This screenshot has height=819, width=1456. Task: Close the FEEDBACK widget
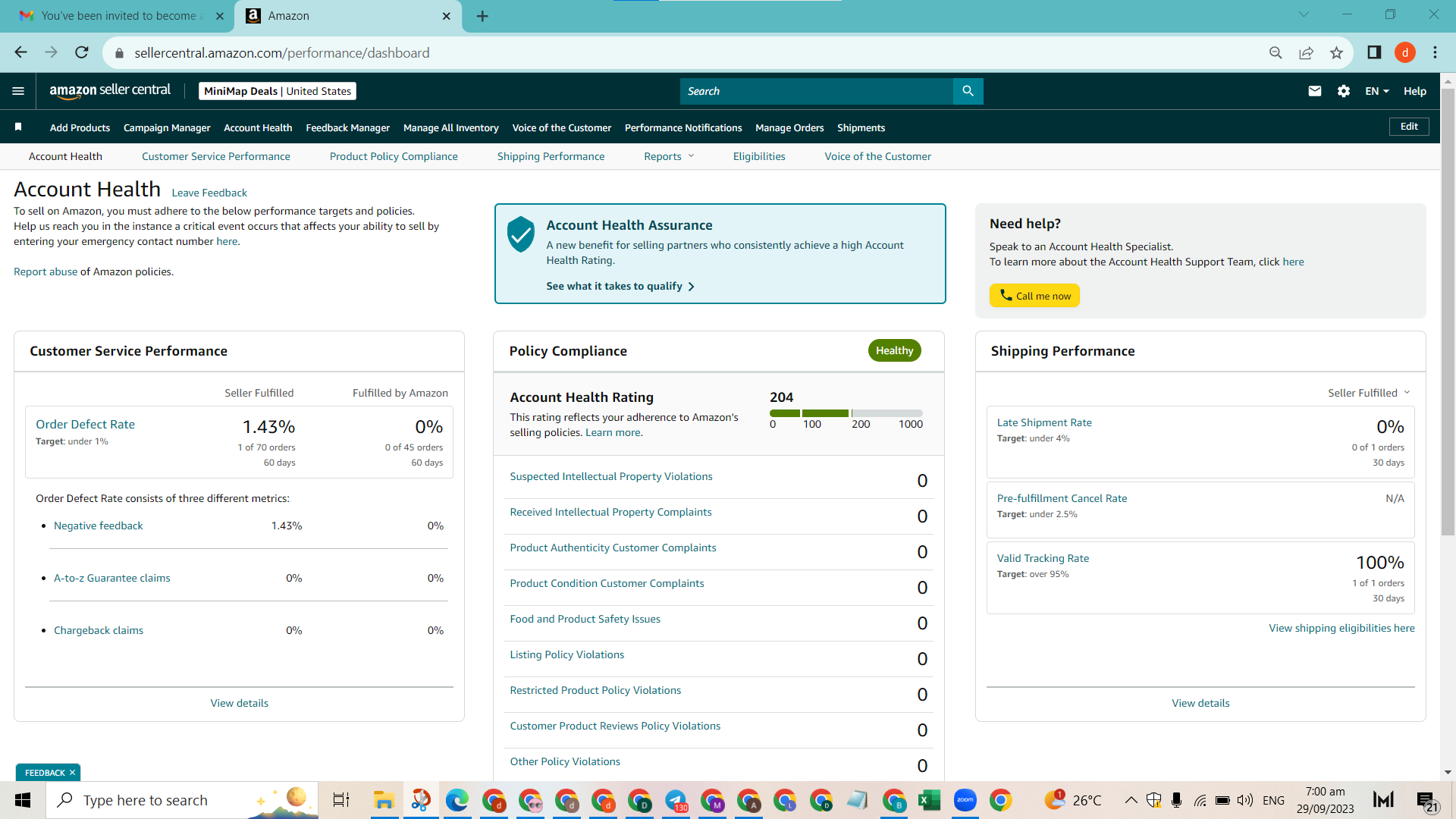tap(72, 773)
